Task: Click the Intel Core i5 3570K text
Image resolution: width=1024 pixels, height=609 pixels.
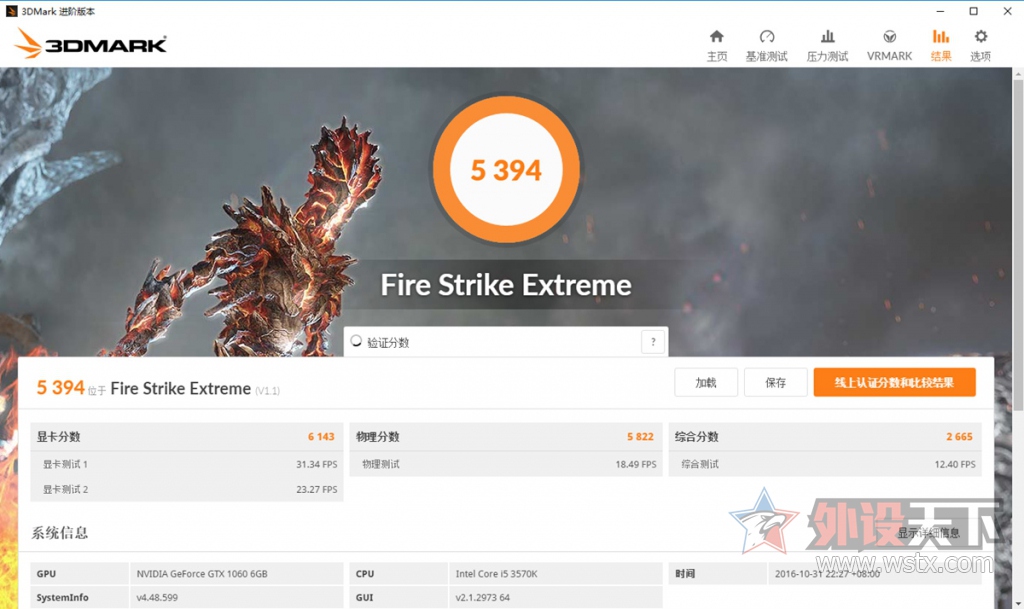Action: click(x=496, y=574)
